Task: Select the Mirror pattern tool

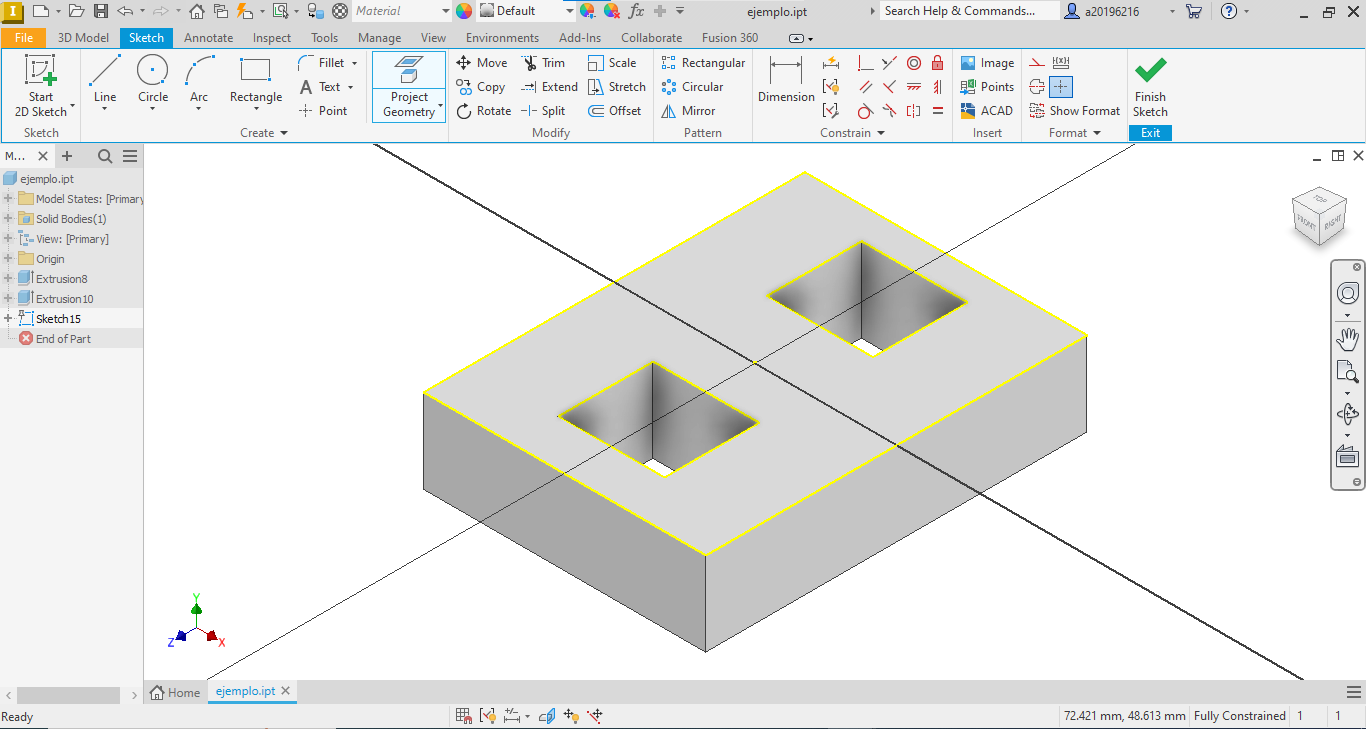Action: (688, 111)
